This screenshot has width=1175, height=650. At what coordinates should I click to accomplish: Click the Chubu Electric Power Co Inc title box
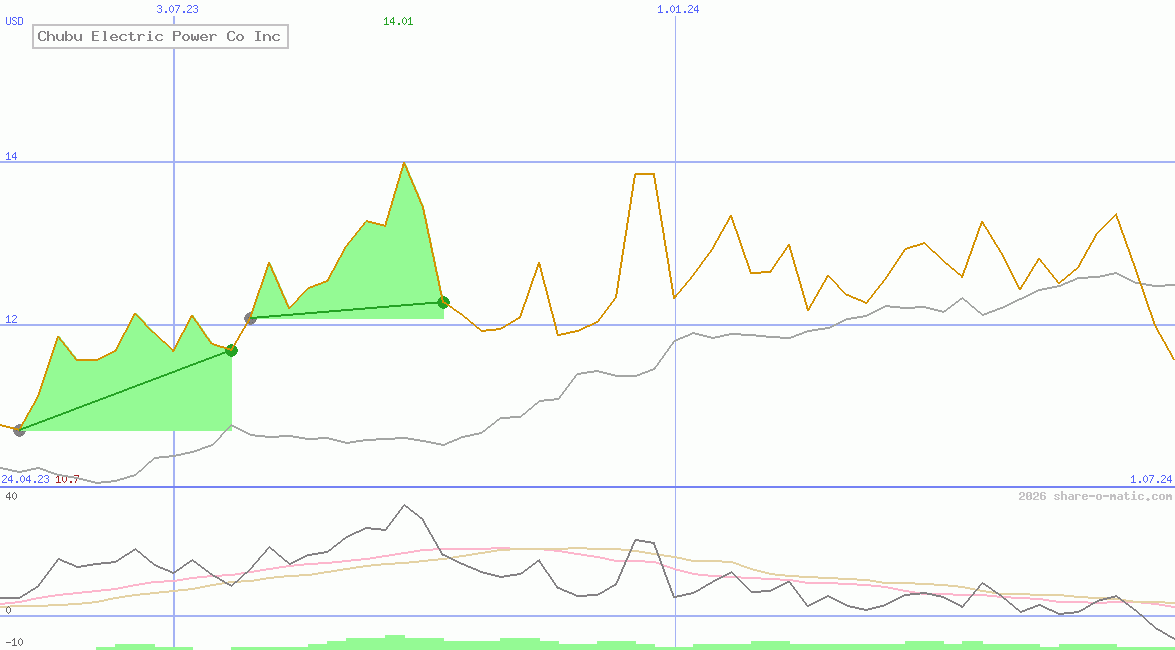[160, 37]
